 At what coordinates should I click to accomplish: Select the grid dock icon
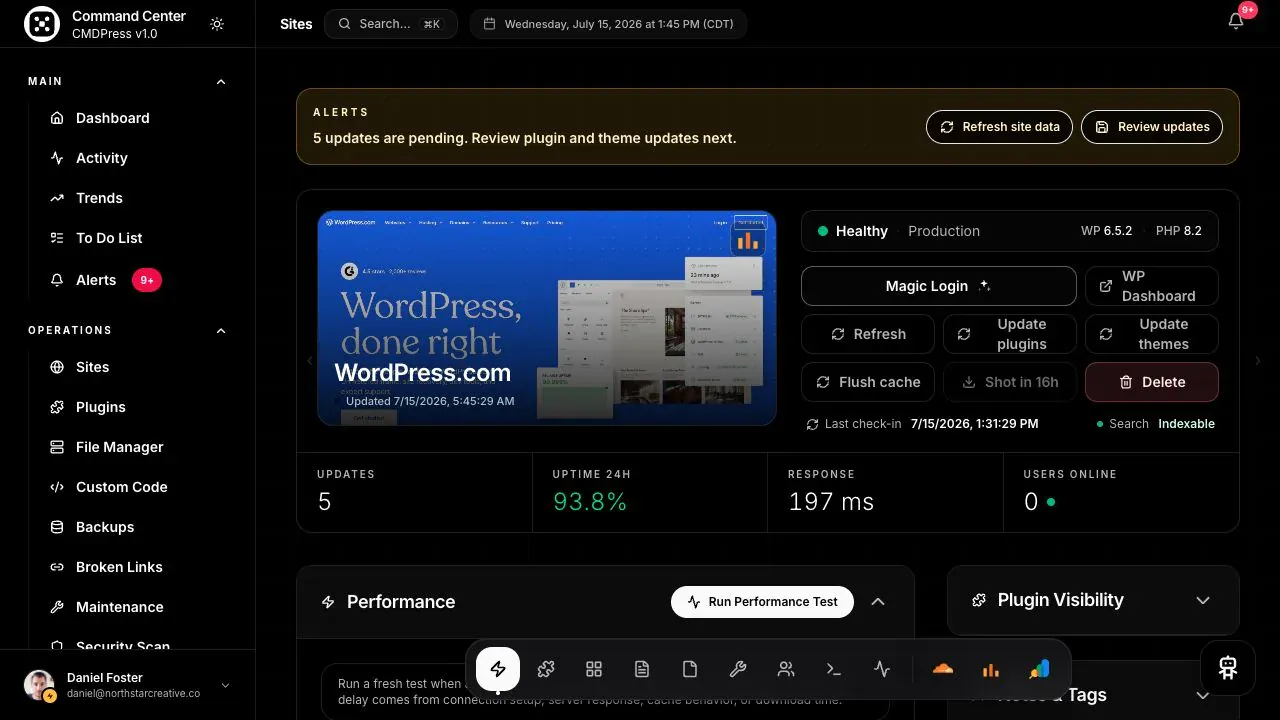[594, 669]
